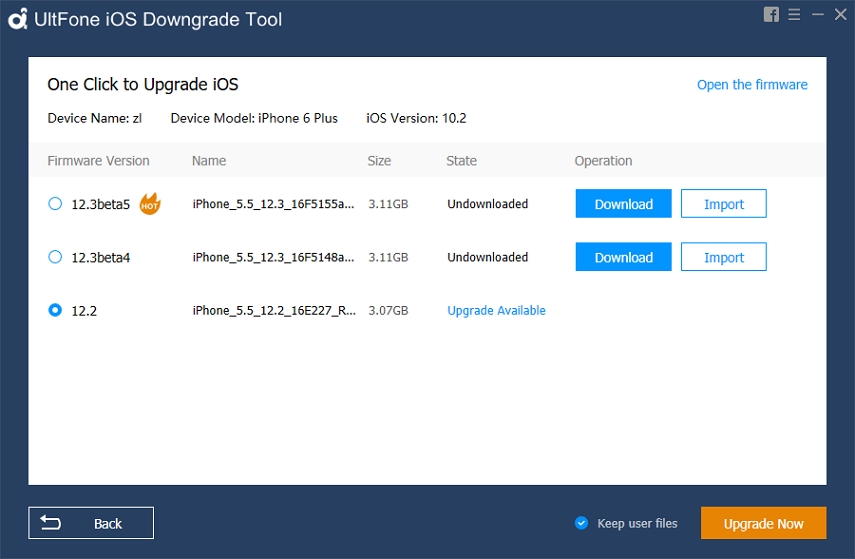
Task: Click the State column header
Action: (x=461, y=161)
